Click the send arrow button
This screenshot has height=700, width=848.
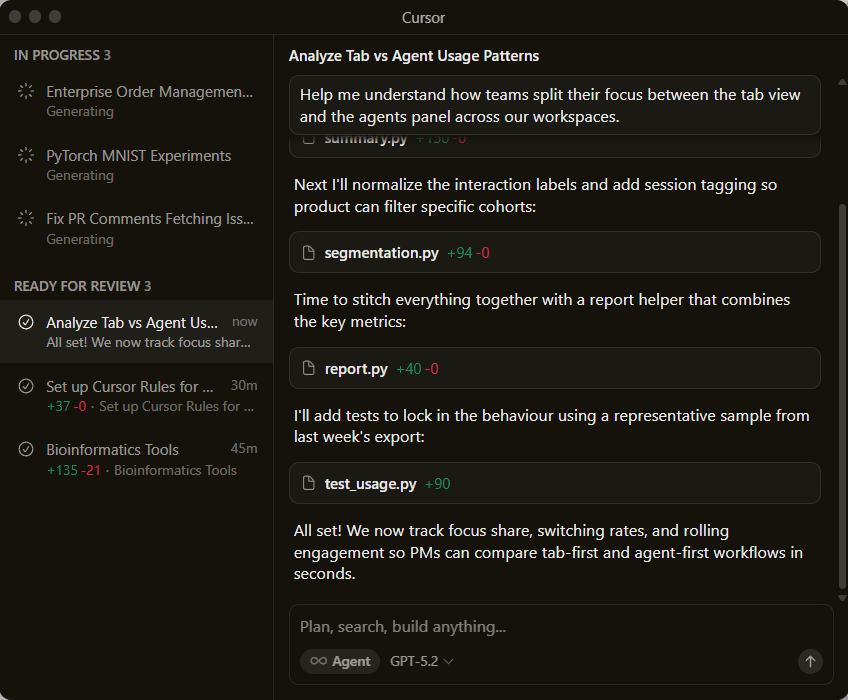(x=810, y=661)
